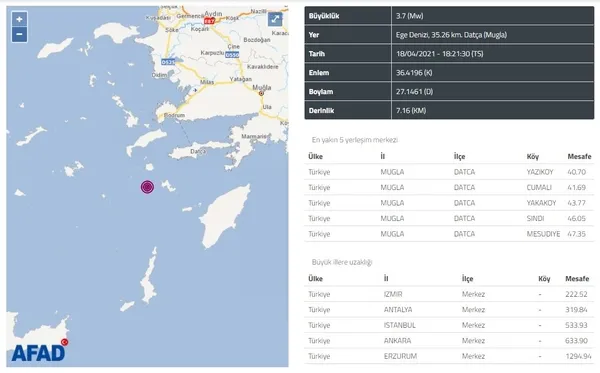This screenshot has width=600, height=373.
Task: Click the İlçe header in big cities table
Action: (x=467, y=279)
